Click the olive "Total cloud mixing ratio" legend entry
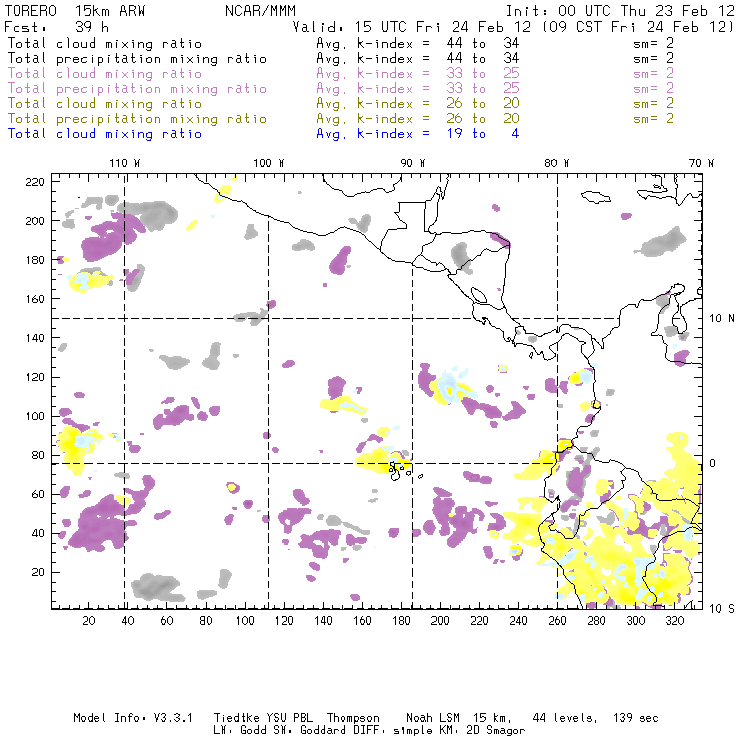 coord(105,103)
